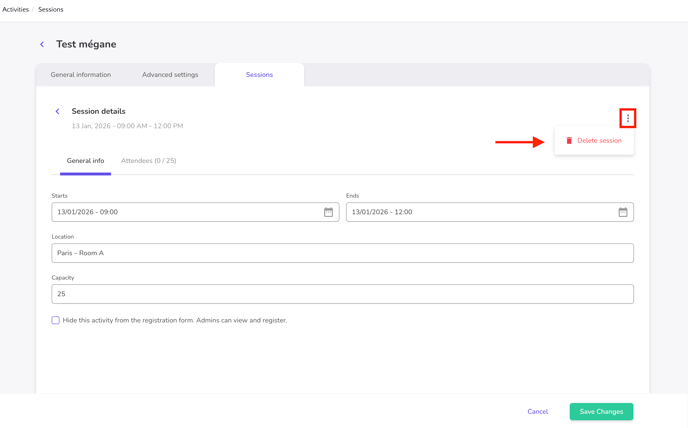688x428 pixels.
Task: Select Delete session menu option
Action: (x=598, y=141)
